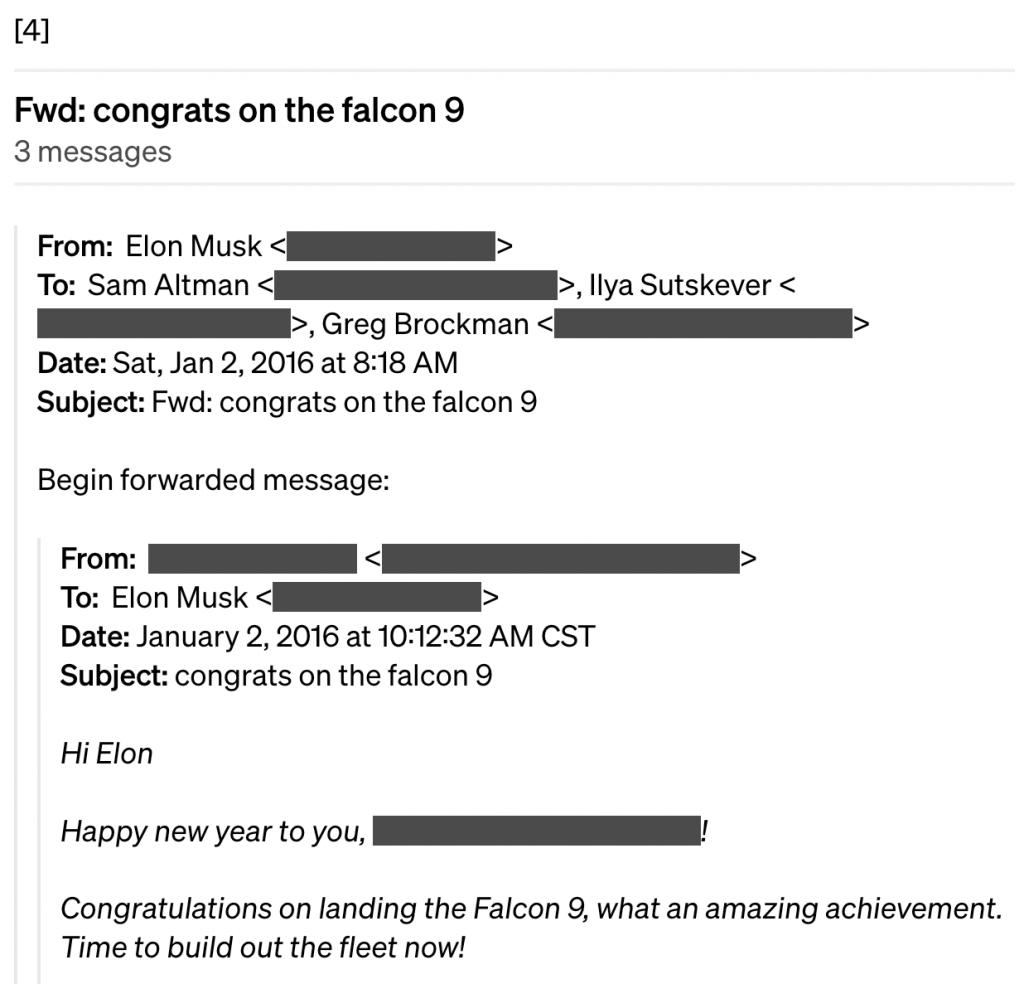
Task: Click recipient name Greg Brockman
Action: [425, 324]
